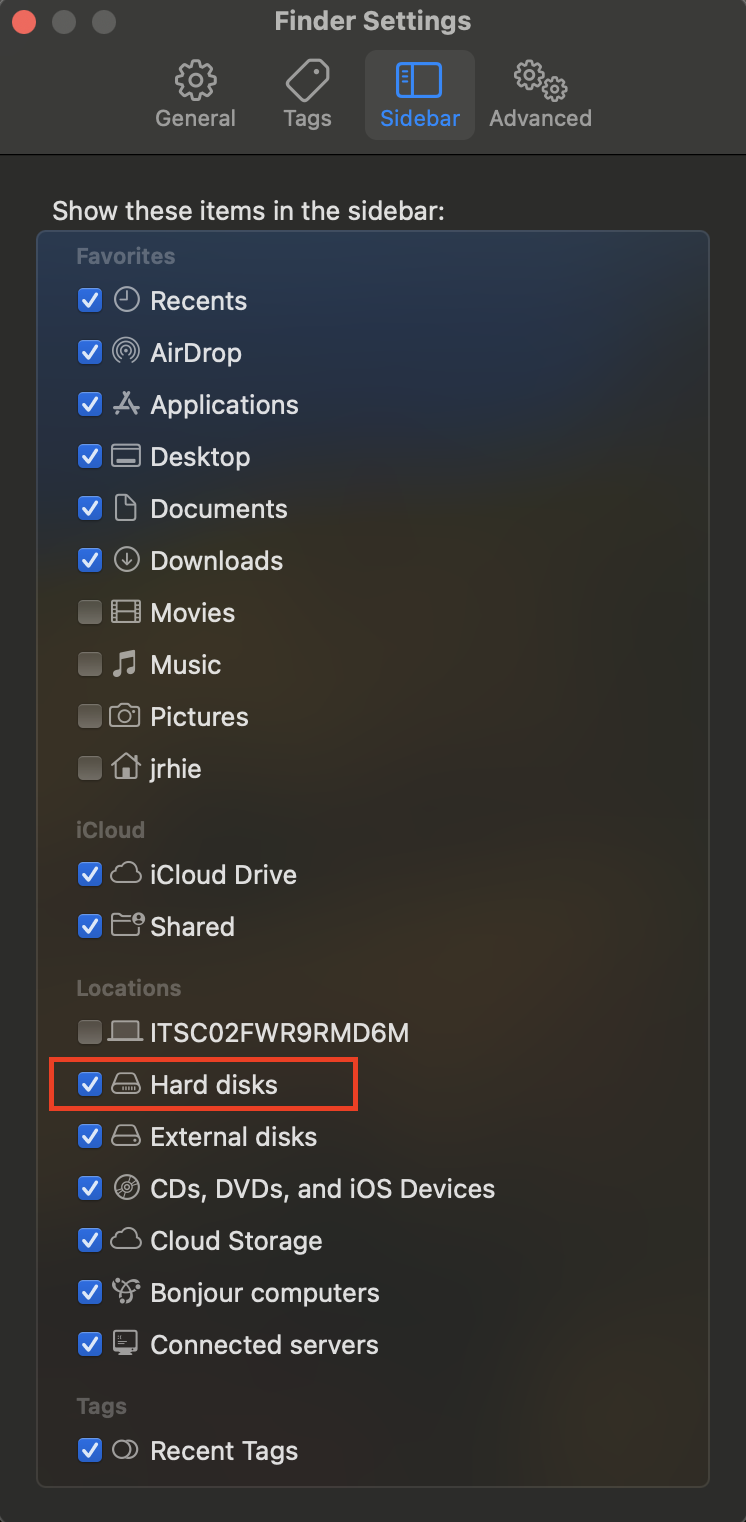Open the General settings tab icon
The height and width of the screenshot is (1522, 746).
(195, 80)
